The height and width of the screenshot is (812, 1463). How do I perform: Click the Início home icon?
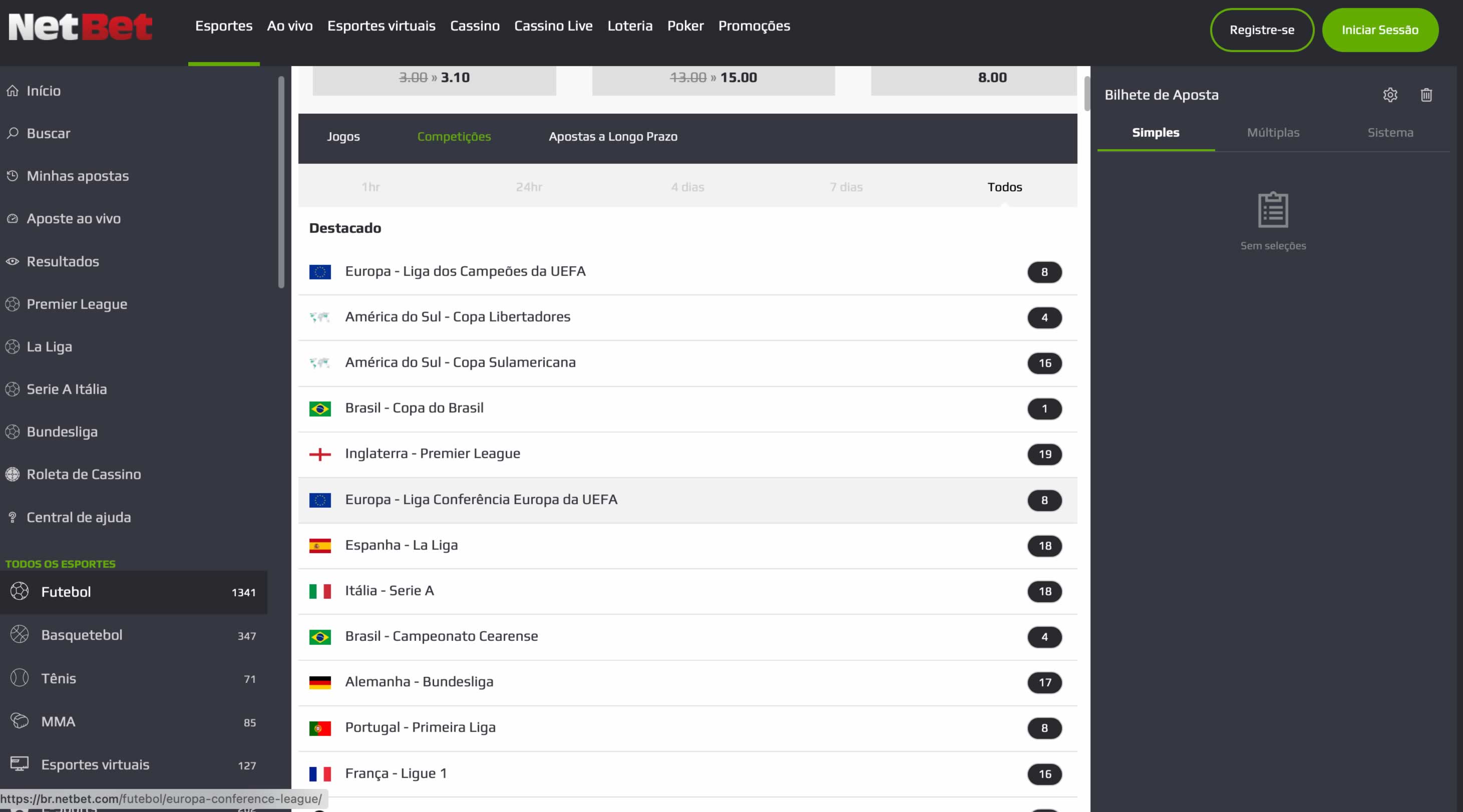[13, 91]
